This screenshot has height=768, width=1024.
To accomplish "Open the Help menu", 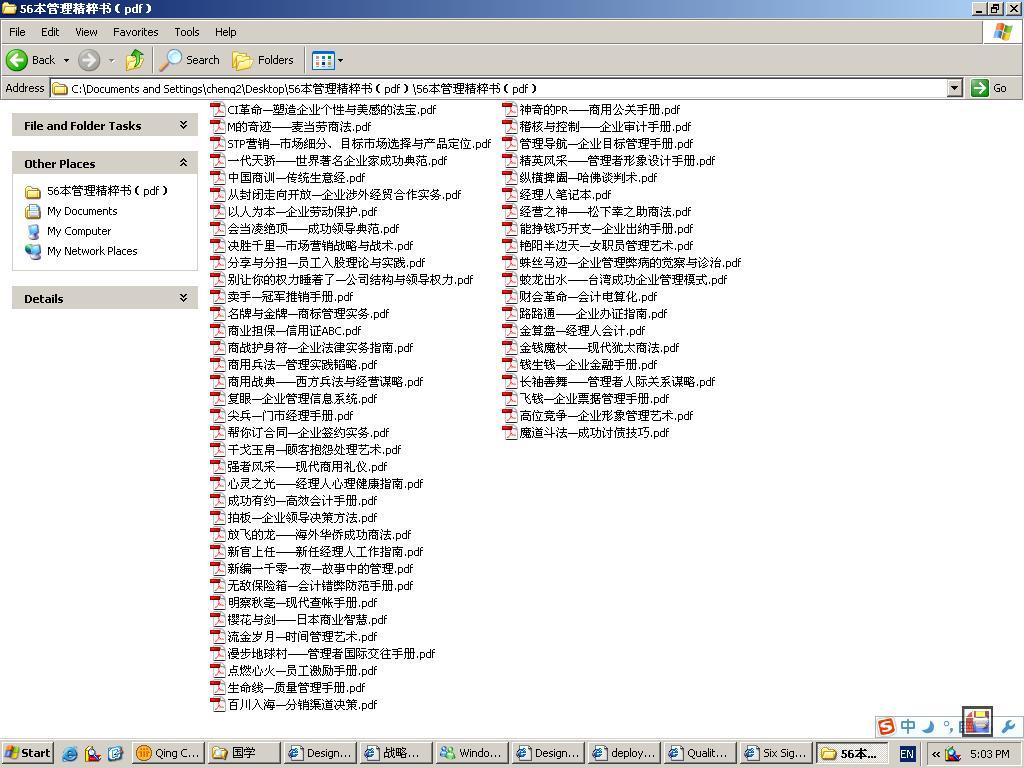I will point(226,32).
